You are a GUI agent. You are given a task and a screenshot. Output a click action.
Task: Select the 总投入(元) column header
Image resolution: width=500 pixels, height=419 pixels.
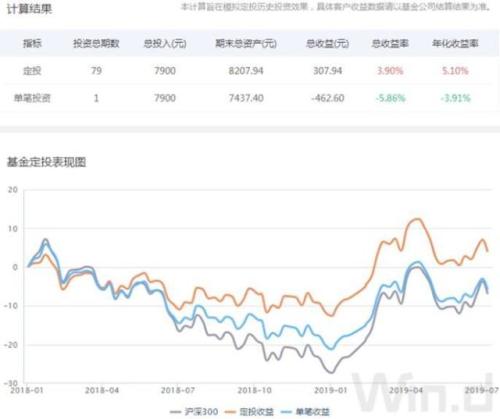click(x=165, y=43)
